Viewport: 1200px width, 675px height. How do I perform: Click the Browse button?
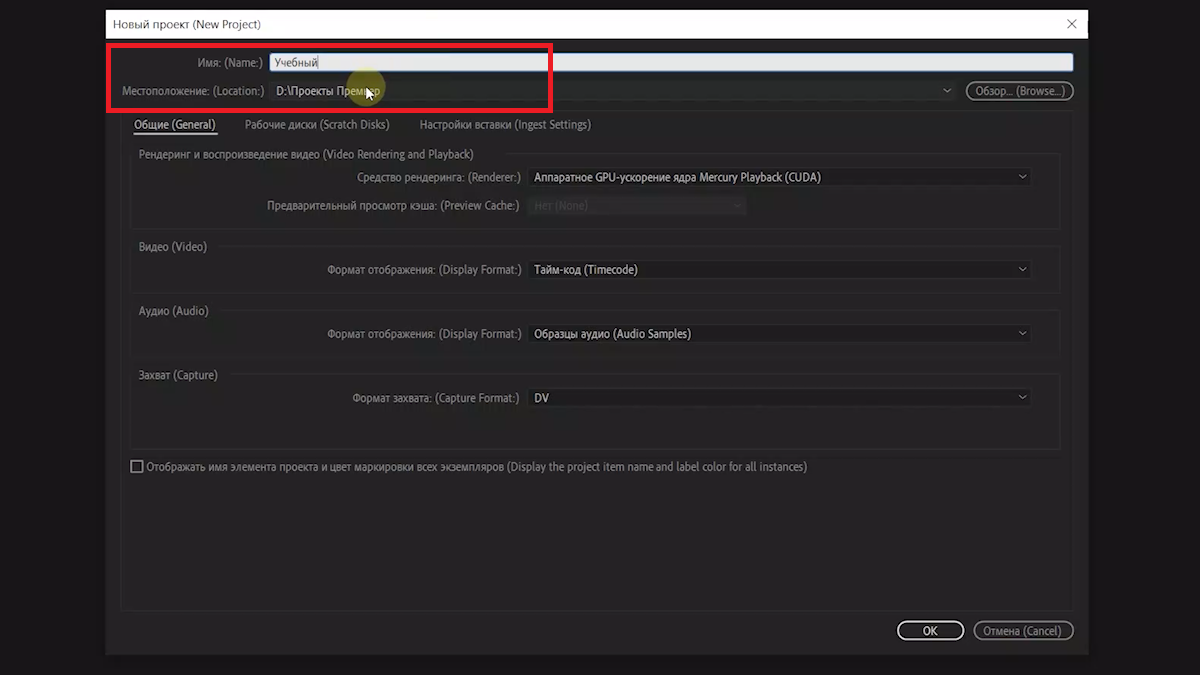1019,91
